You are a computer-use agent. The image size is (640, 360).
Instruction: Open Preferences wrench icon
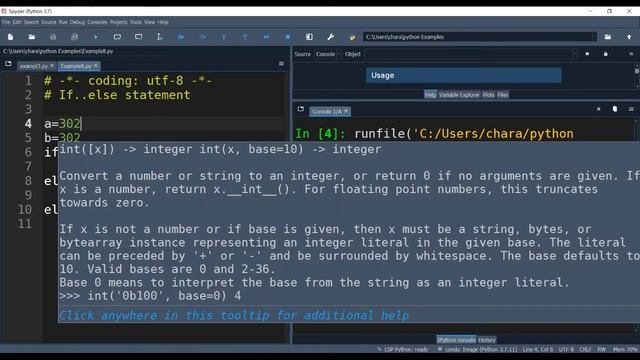click(x=331, y=37)
